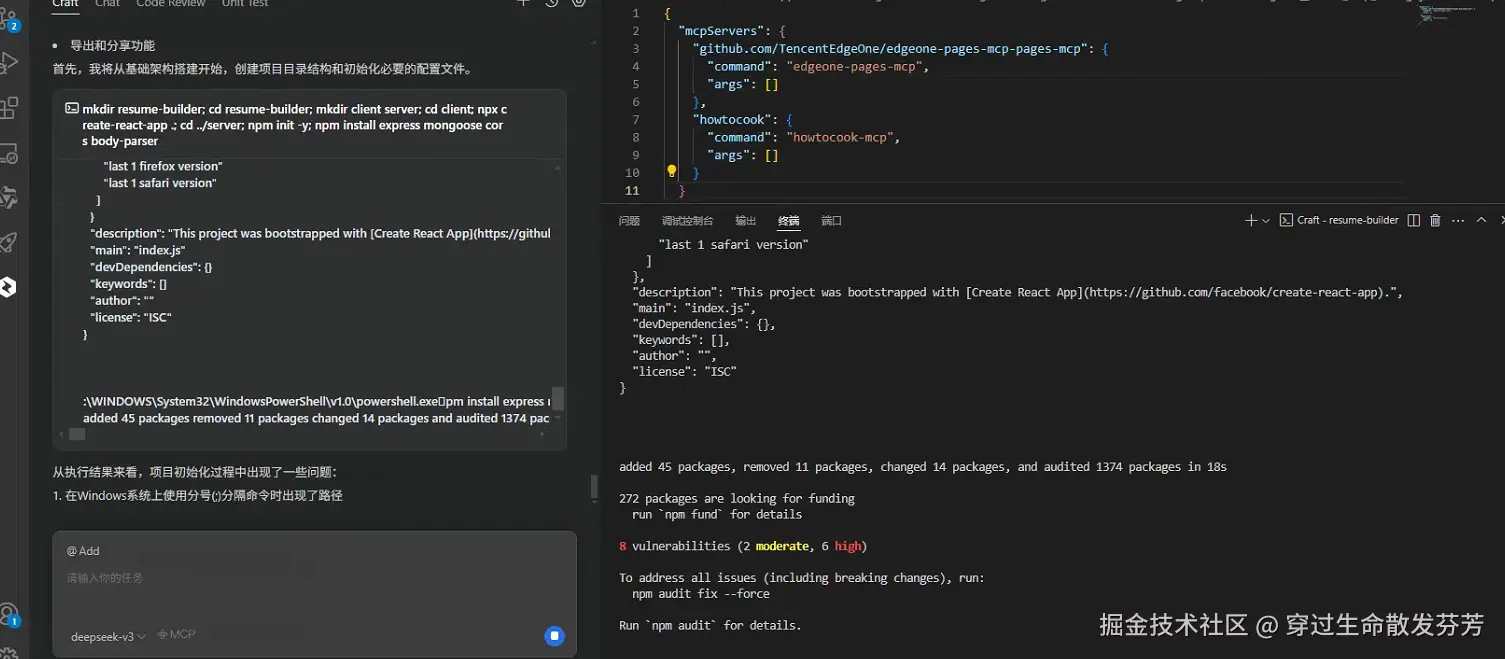Switch to the Unit Test tab
Screen dimensions: 1505x659
(x=245, y=4)
